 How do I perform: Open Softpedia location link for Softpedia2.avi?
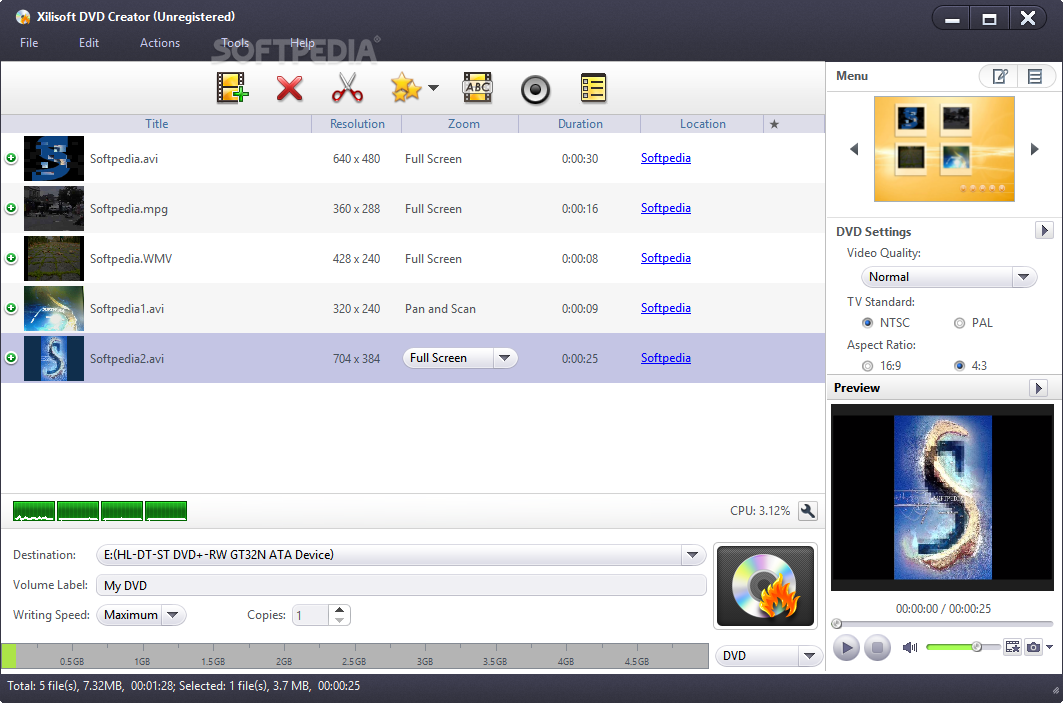tap(666, 358)
